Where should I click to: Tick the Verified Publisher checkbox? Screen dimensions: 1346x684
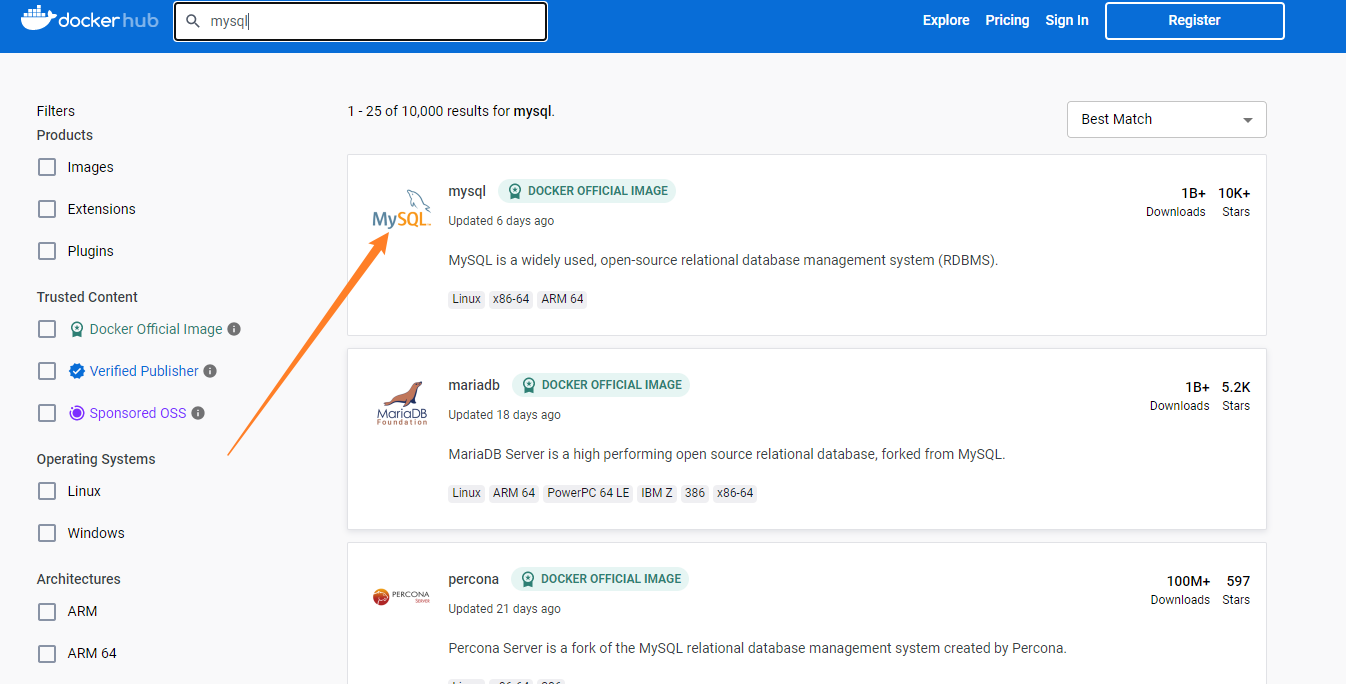pyautogui.click(x=47, y=371)
